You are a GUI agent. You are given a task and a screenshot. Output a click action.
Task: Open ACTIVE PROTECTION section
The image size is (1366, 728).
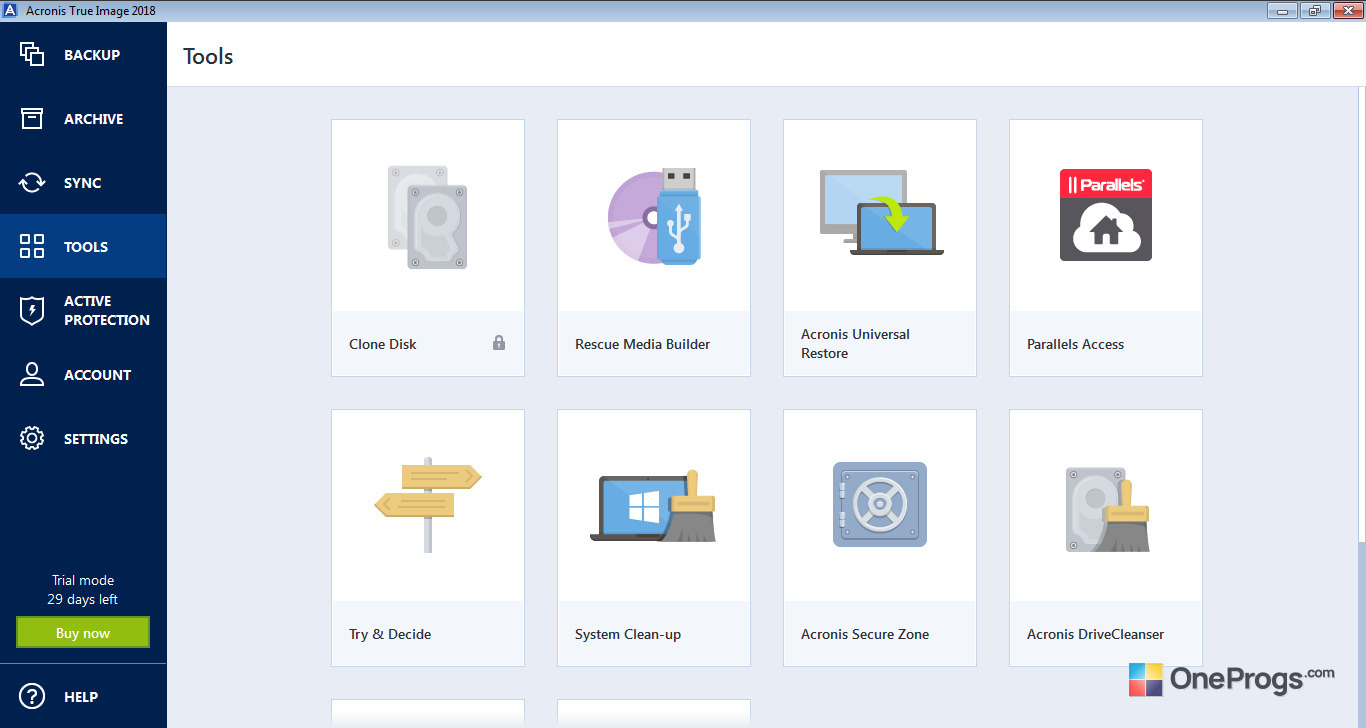(x=83, y=310)
